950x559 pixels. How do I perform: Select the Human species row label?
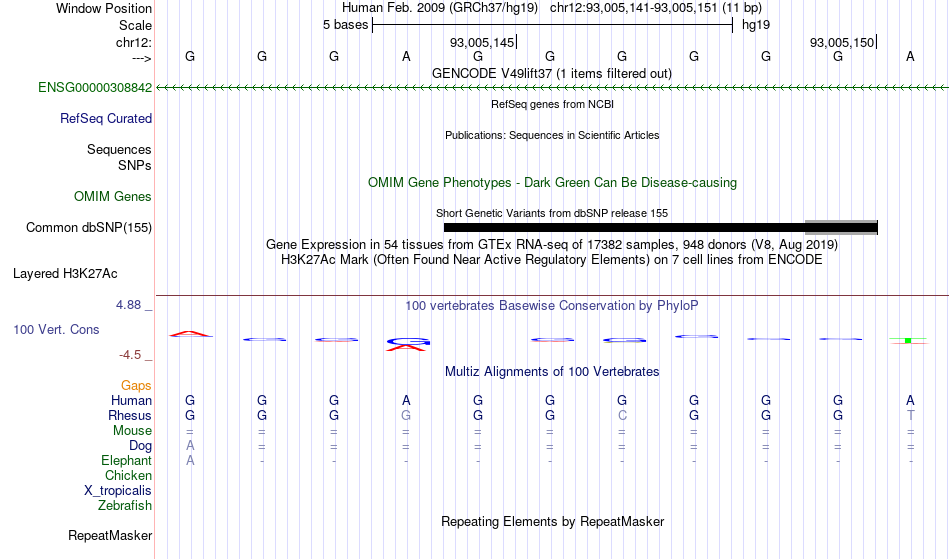pyautogui.click(x=131, y=401)
